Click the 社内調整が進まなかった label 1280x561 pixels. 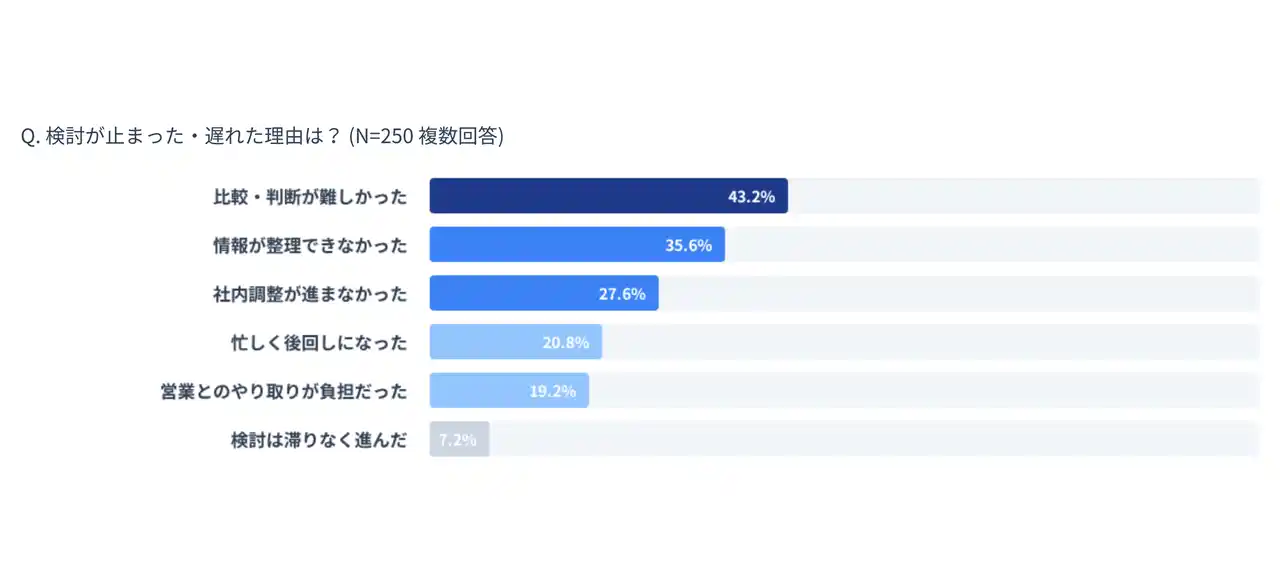310,294
